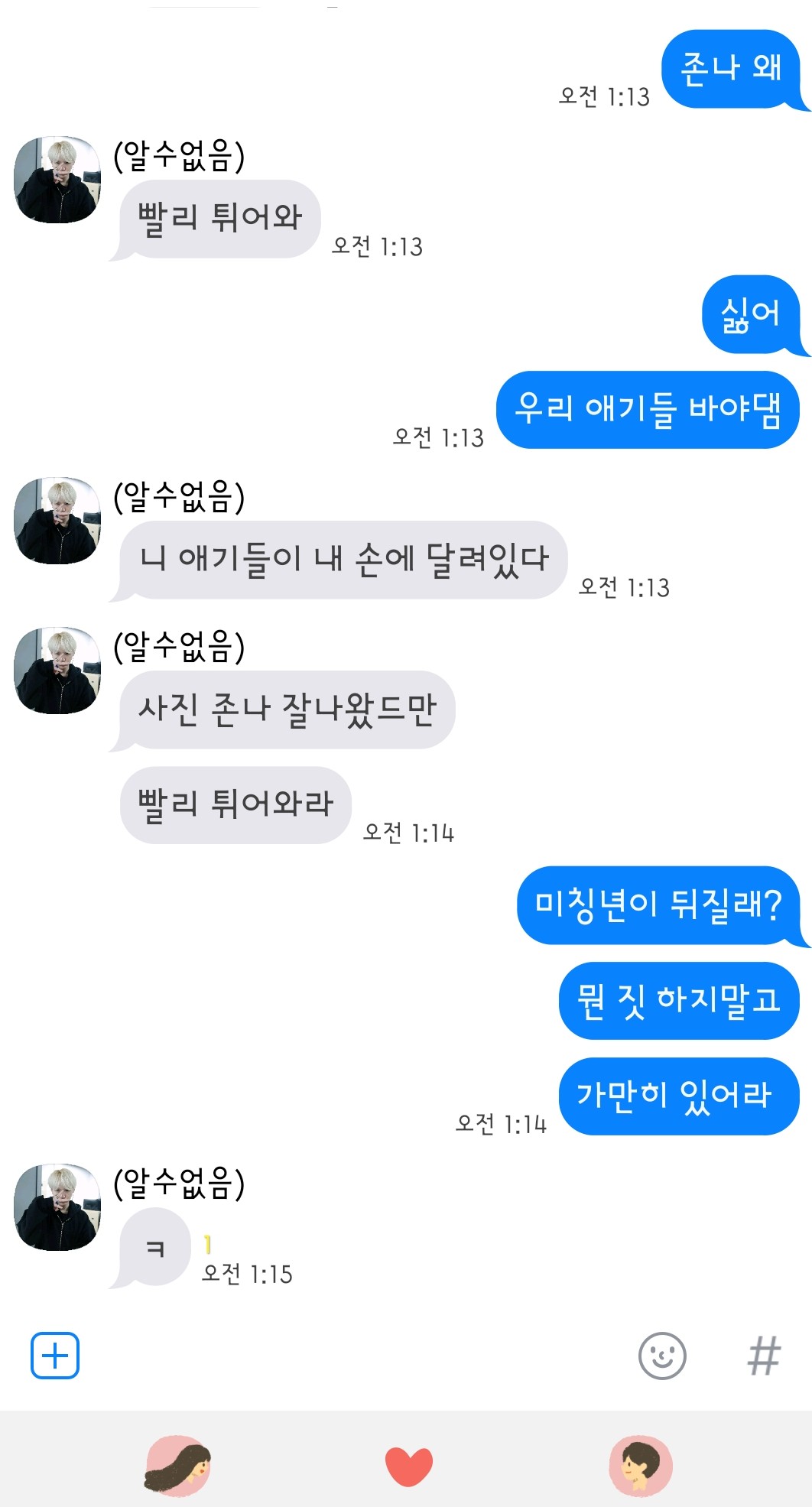Tap the hashtag search icon
Viewport: 812px width, 1507px height.
tap(763, 1356)
